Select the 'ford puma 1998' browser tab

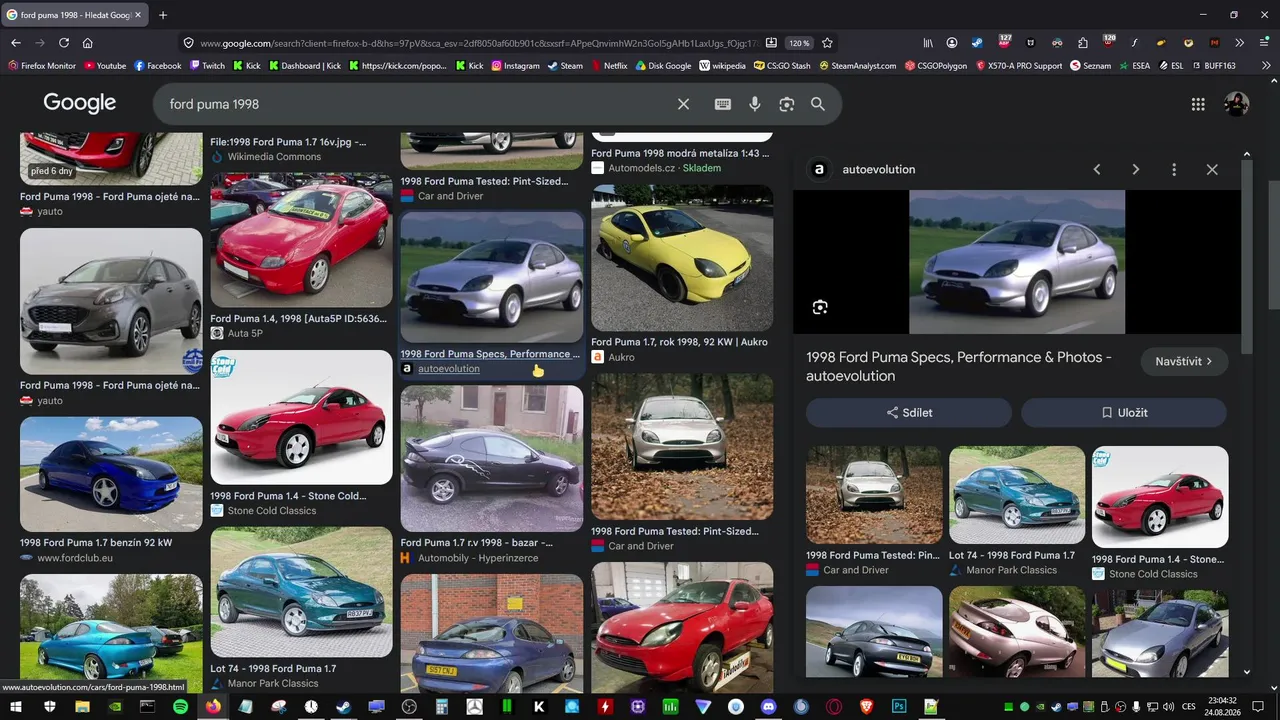click(76, 15)
